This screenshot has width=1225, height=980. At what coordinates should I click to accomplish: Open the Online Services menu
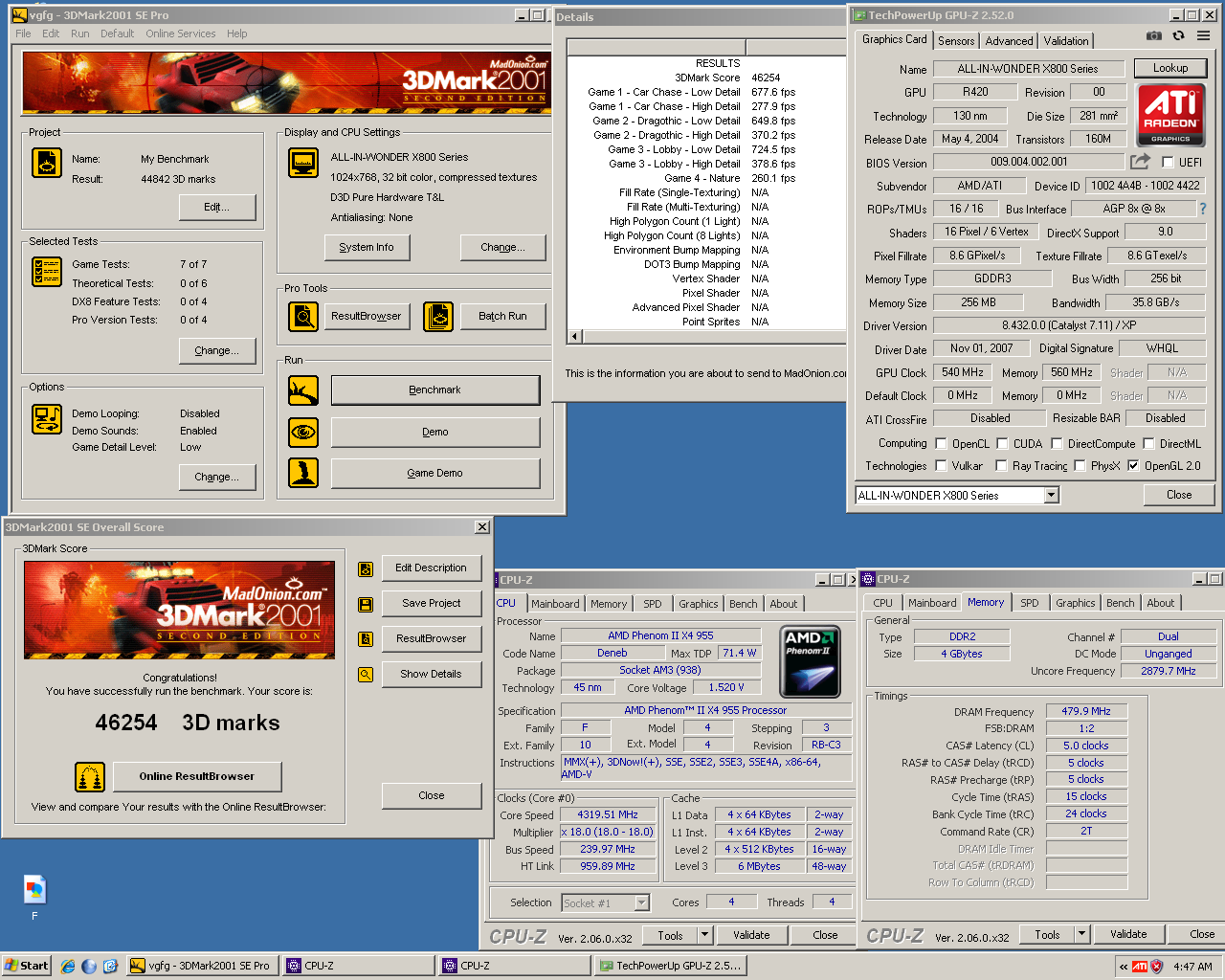181,33
